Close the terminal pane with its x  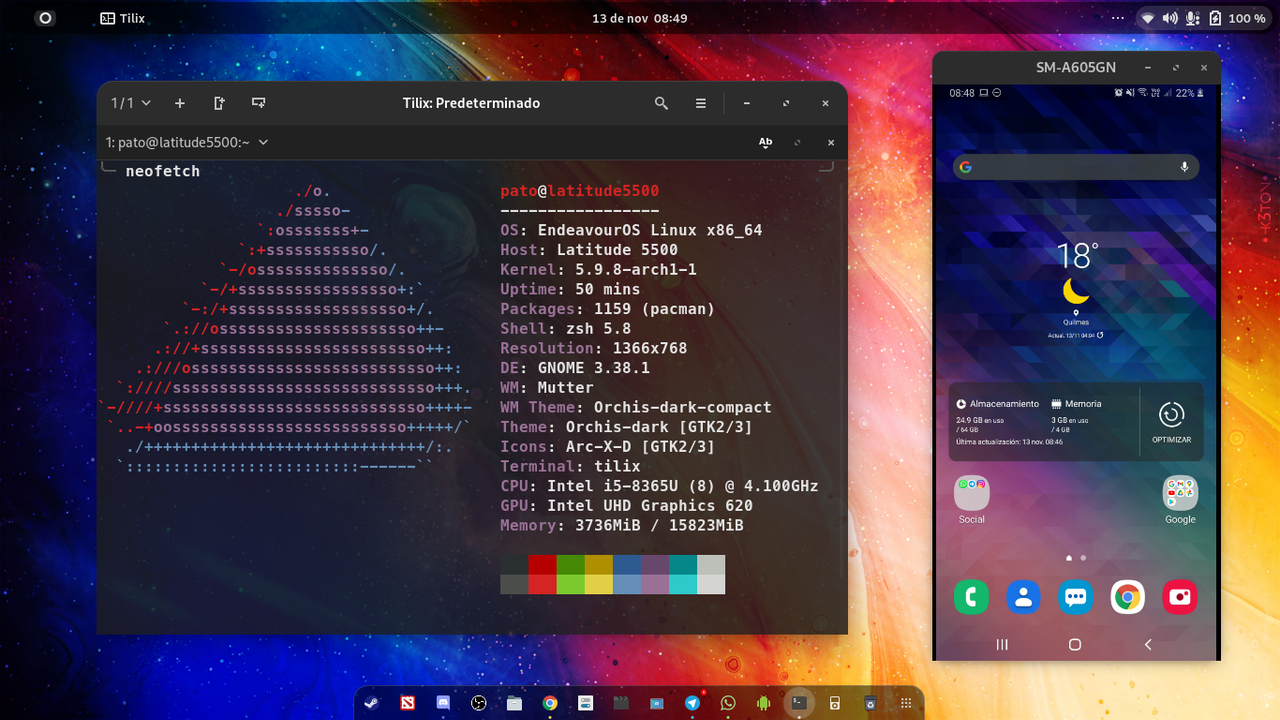[x=830, y=142]
